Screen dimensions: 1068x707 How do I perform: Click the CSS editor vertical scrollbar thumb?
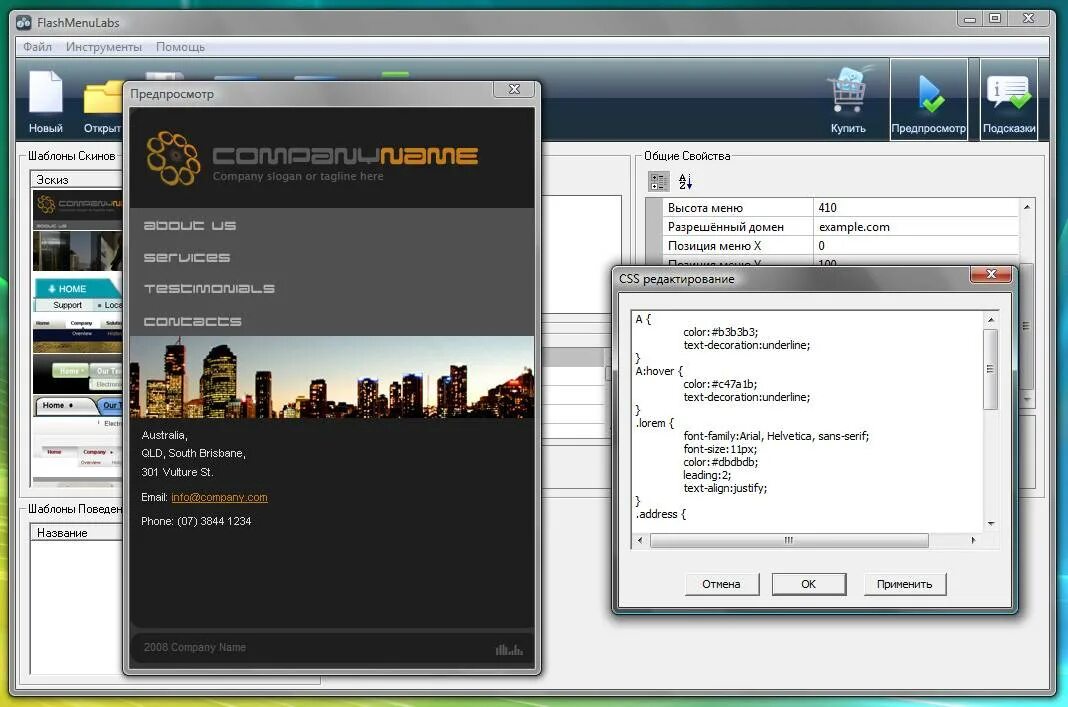[991, 369]
